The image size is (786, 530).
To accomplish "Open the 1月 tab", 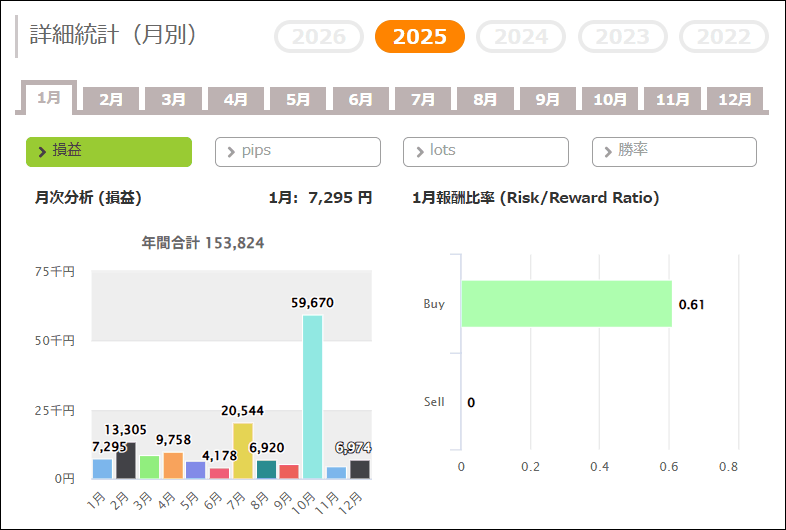I will tap(49, 98).
